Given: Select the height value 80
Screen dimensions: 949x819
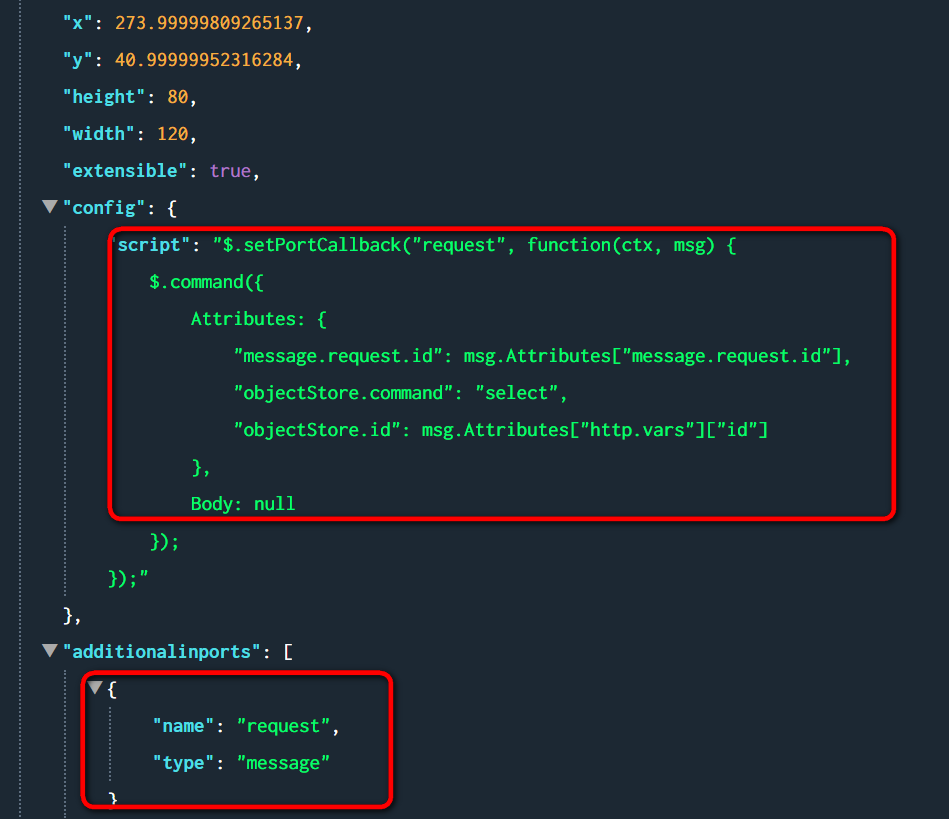Looking at the screenshot, I should pyautogui.click(x=178, y=97).
